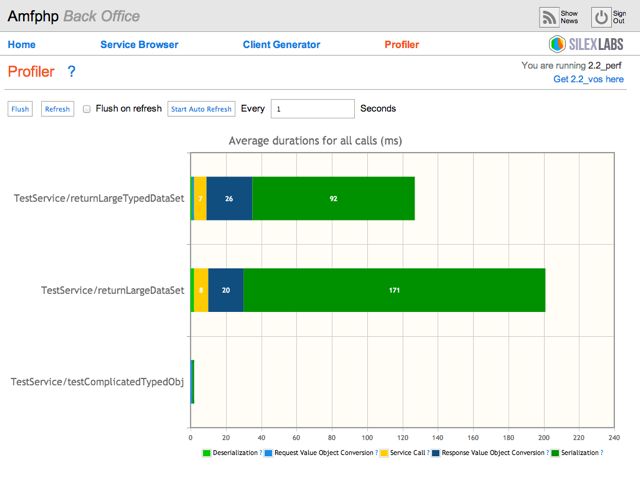Click the green Deserialization legend swatch
The width and height of the screenshot is (640, 477).
[206, 453]
